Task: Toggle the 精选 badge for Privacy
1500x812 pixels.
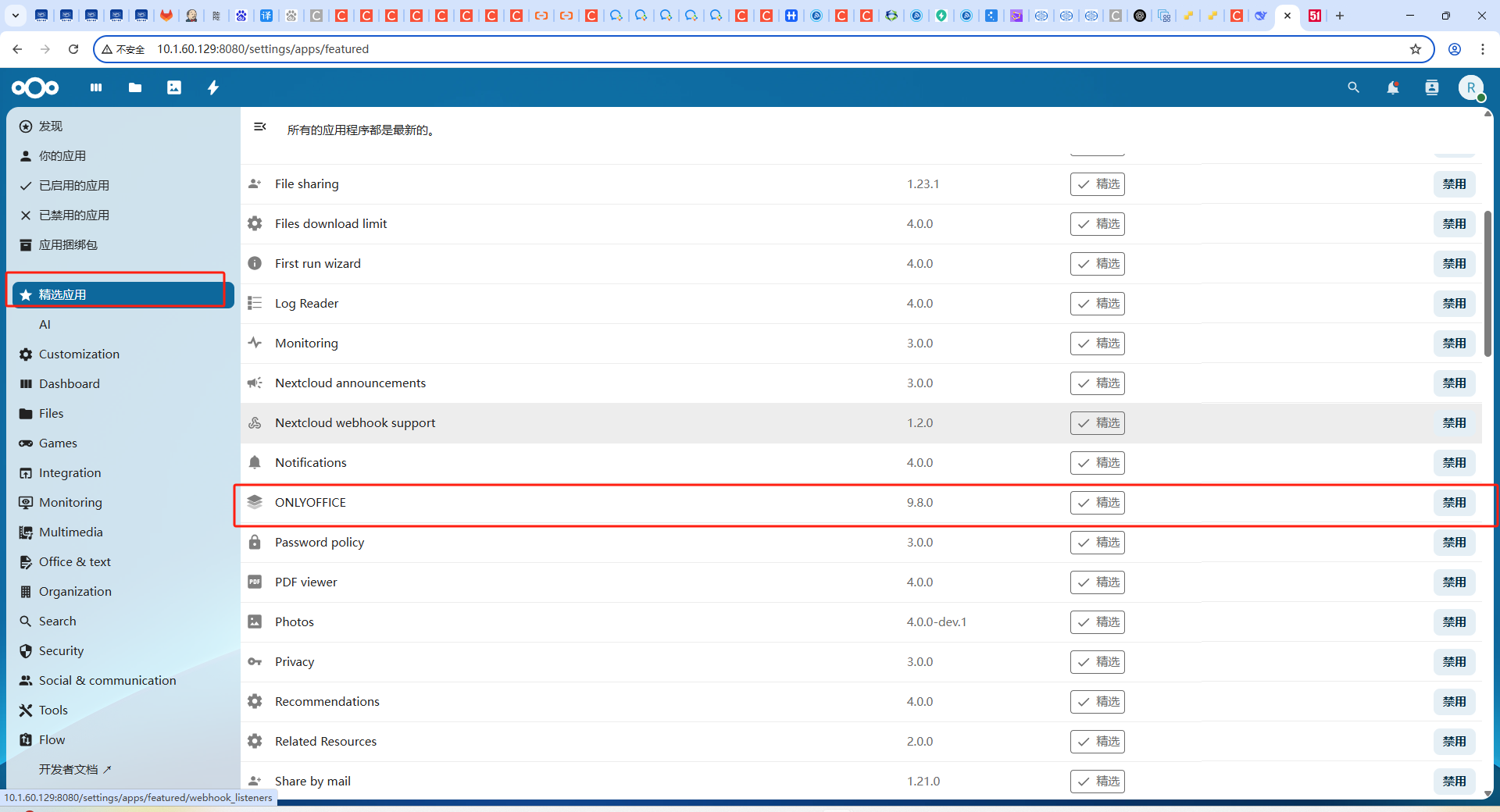Action: click(x=1097, y=662)
